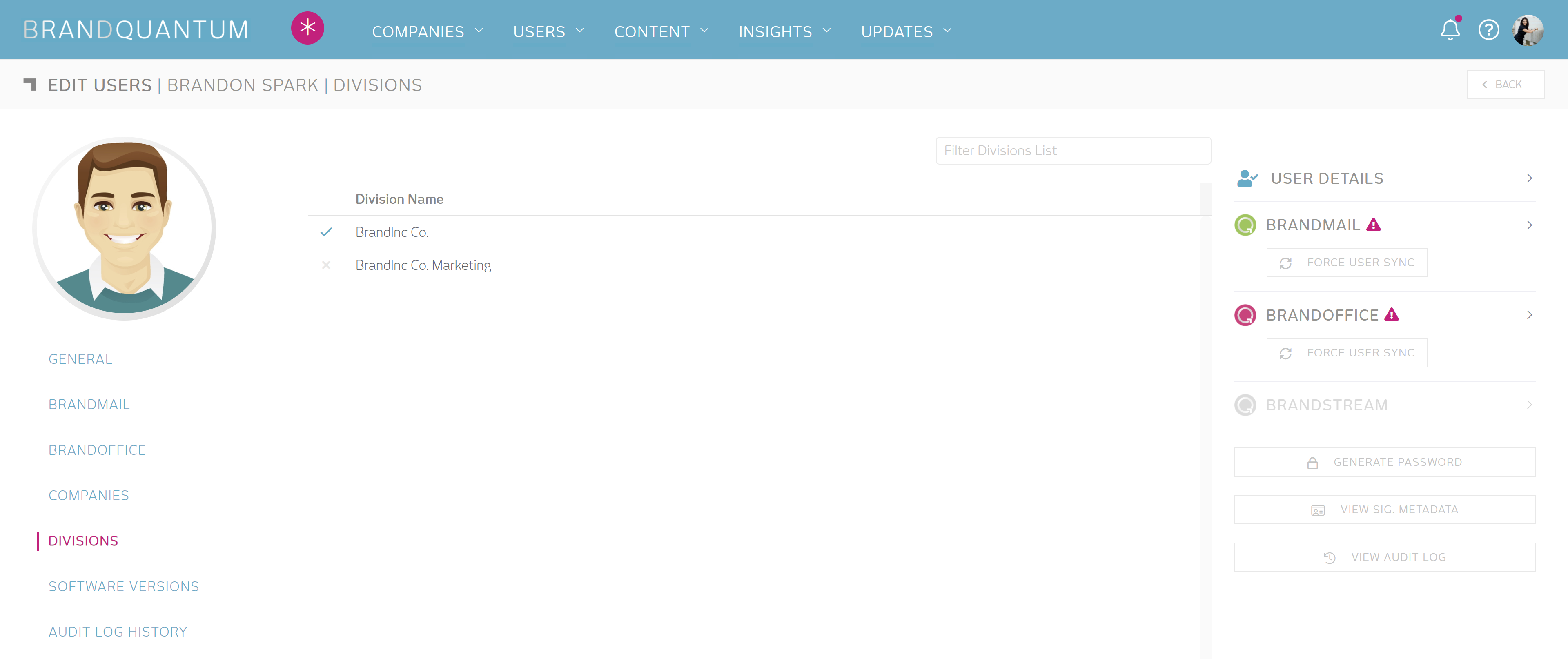Click the pink asterisk logo icon

click(x=307, y=29)
